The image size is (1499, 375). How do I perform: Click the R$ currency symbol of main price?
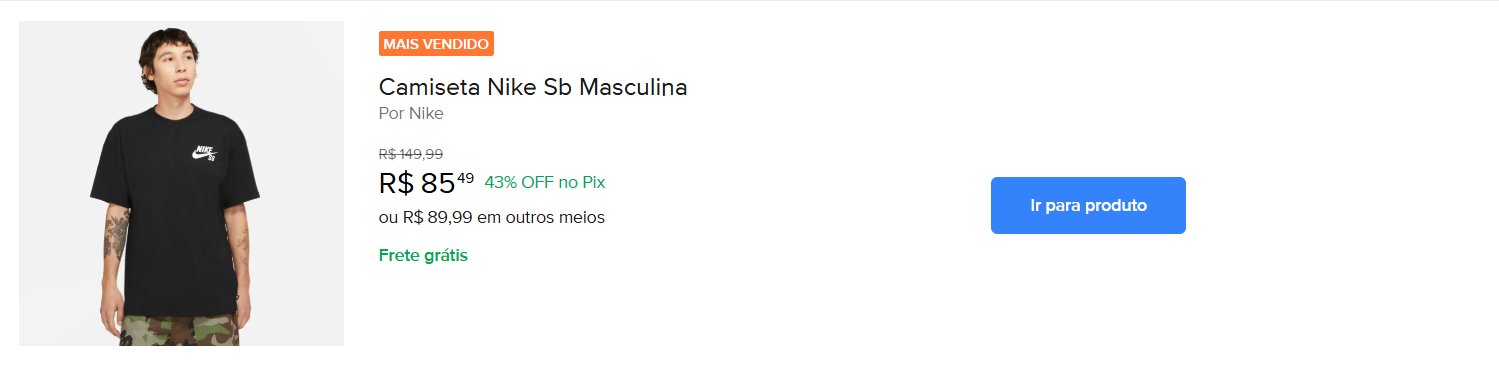pyautogui.click(x=396, y=184)
